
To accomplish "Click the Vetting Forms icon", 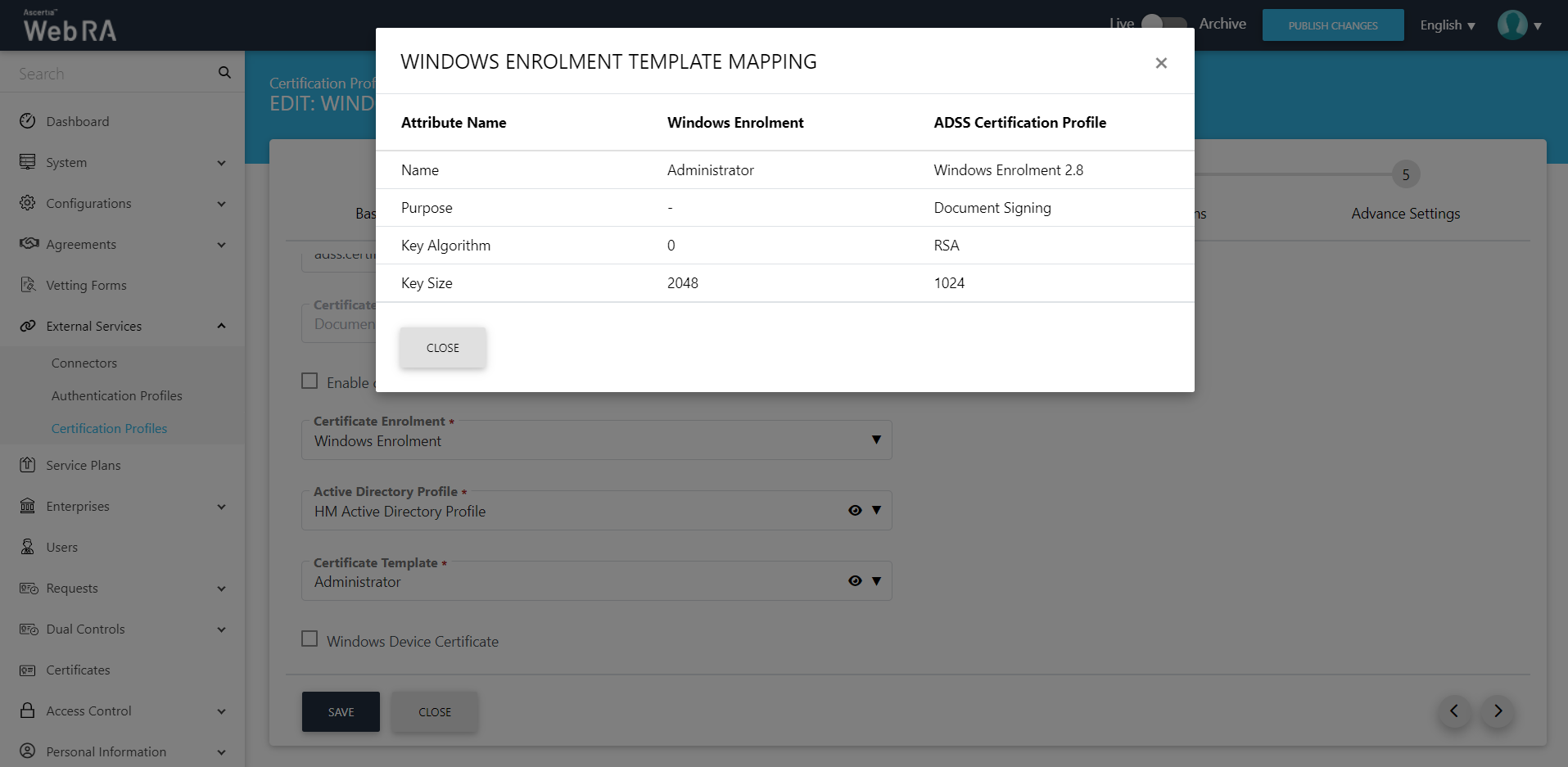I will click(28, 285).
